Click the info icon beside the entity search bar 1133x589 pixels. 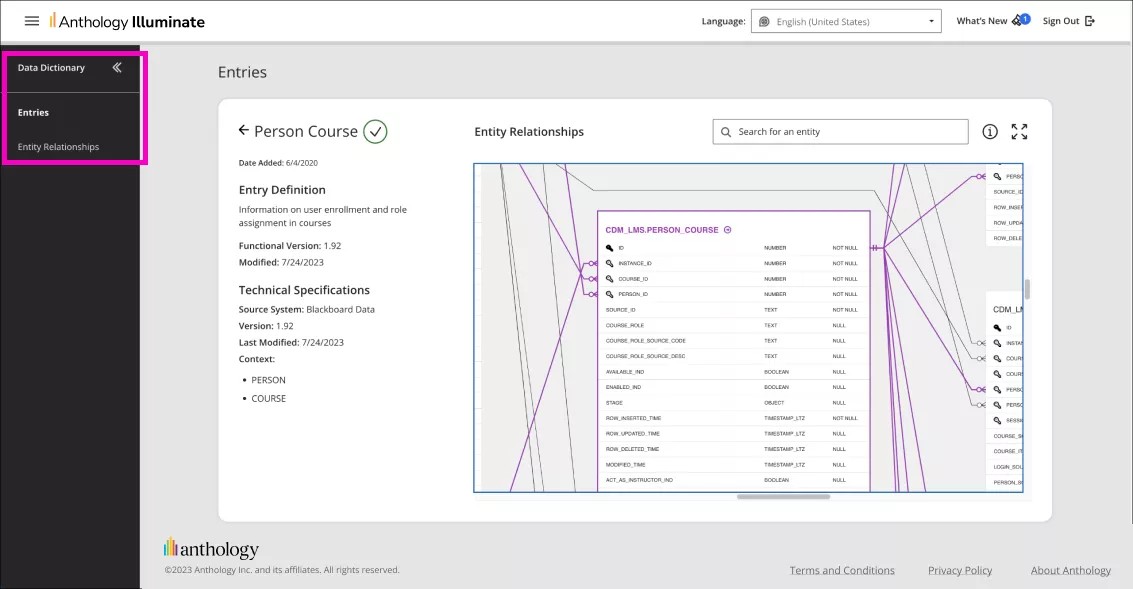[989, 131]
